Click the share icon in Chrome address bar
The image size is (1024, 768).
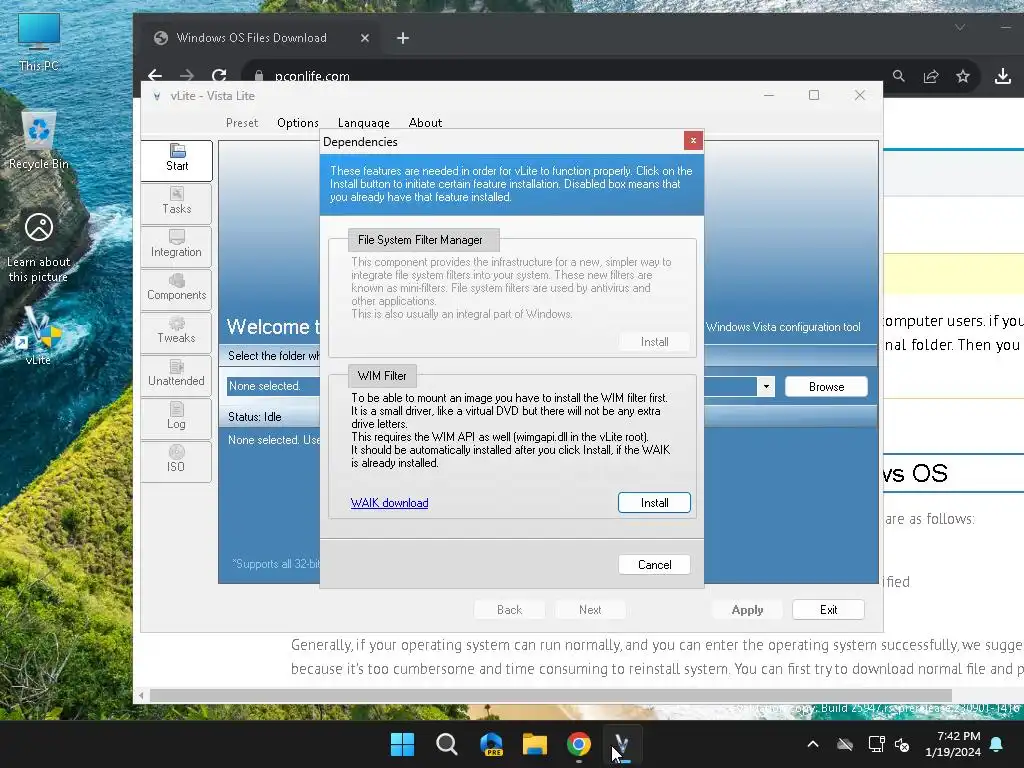[931, 76]
